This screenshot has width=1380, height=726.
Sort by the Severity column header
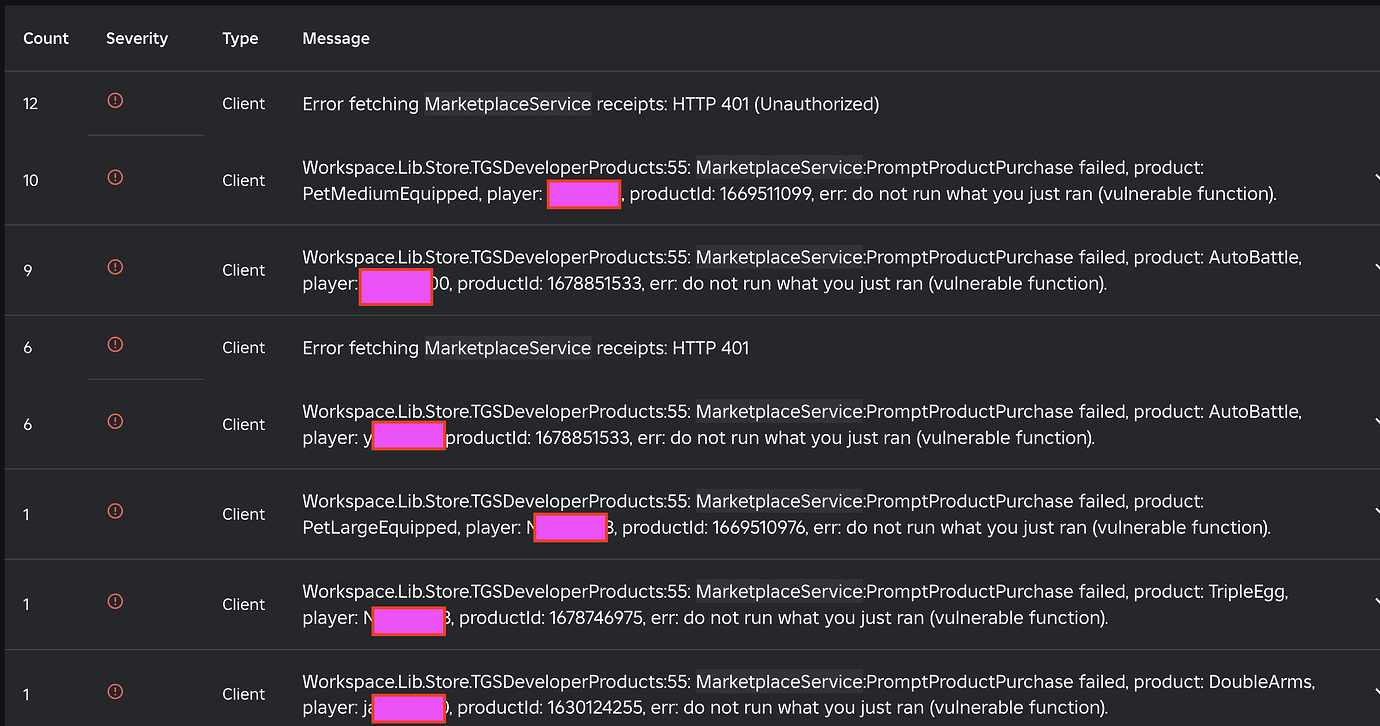(x=136, y=38)
